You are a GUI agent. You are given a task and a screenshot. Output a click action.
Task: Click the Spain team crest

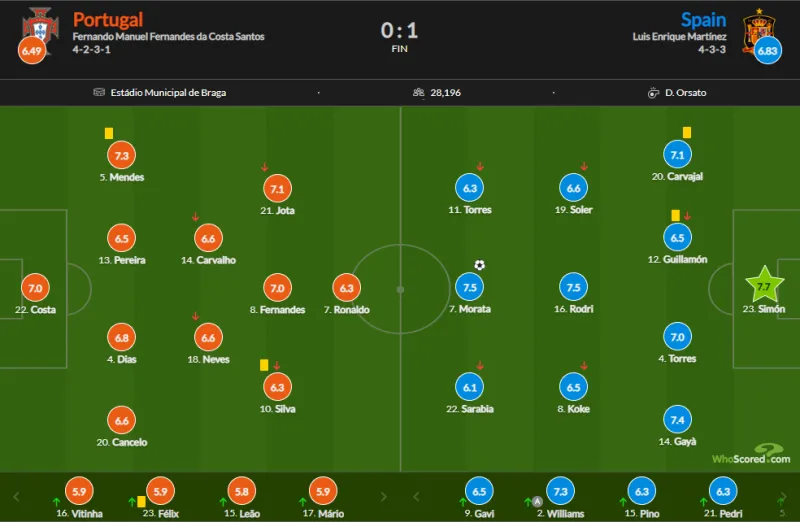(x=755, y=28)
